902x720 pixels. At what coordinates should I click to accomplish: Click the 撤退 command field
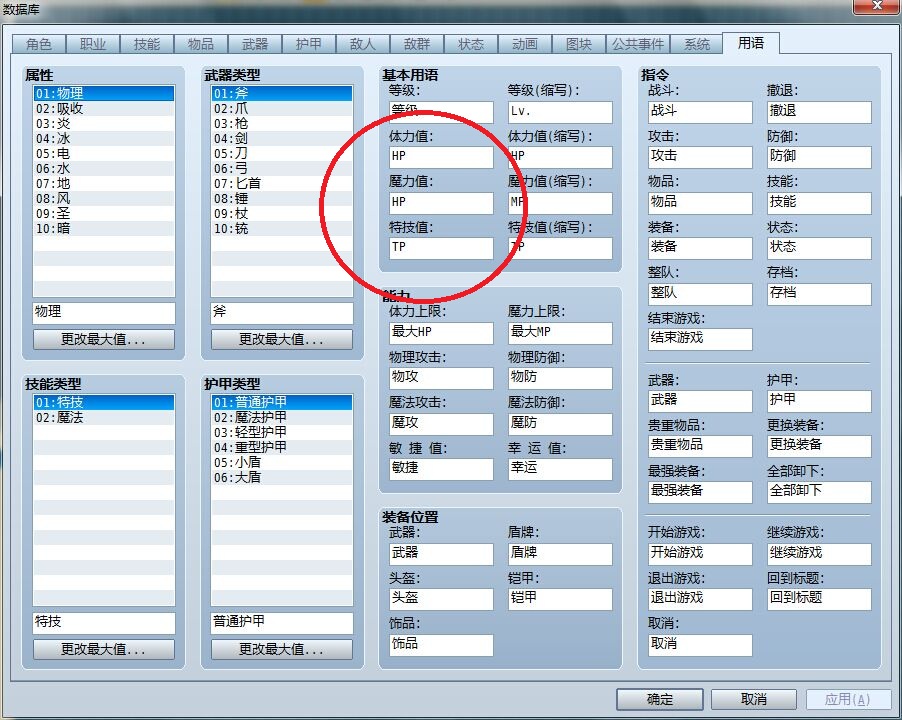(x=819, y=112)
